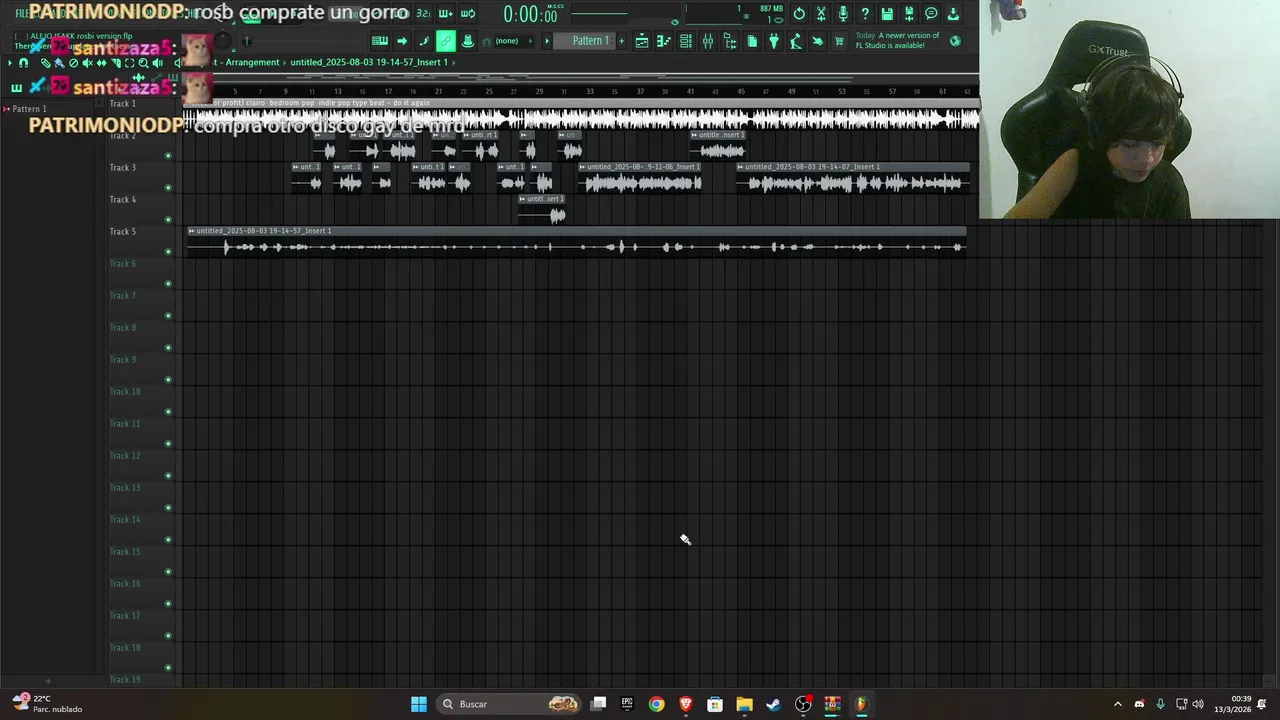Open the taskbar volume speaker icon
Screen dimensions: 1280x720
tap(1198, 704)
